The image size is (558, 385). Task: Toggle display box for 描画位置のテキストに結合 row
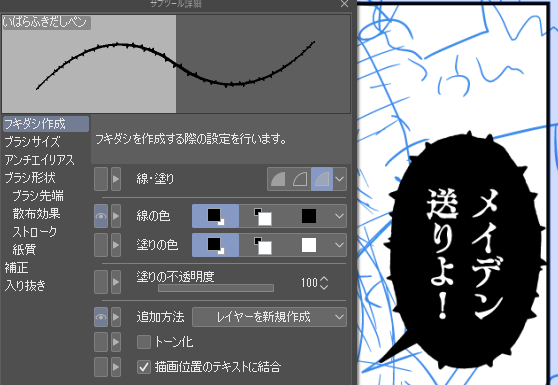pyautogui.click(x=101, y=367)
